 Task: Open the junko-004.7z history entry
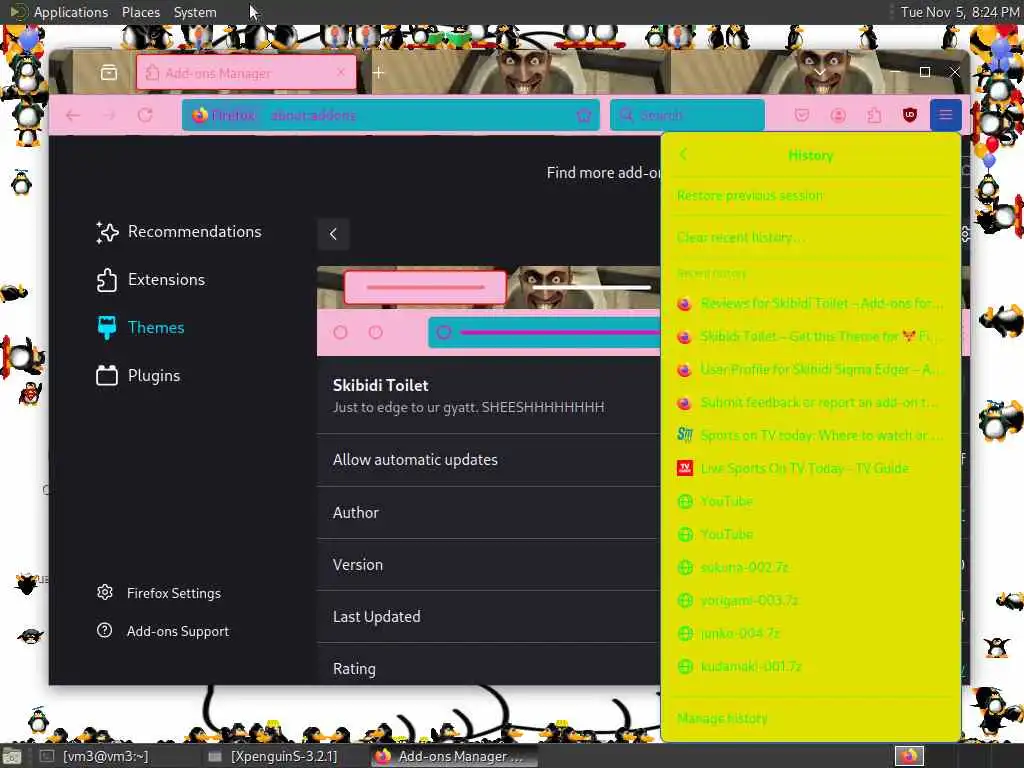pyautogui.click(x=810, y=633)
